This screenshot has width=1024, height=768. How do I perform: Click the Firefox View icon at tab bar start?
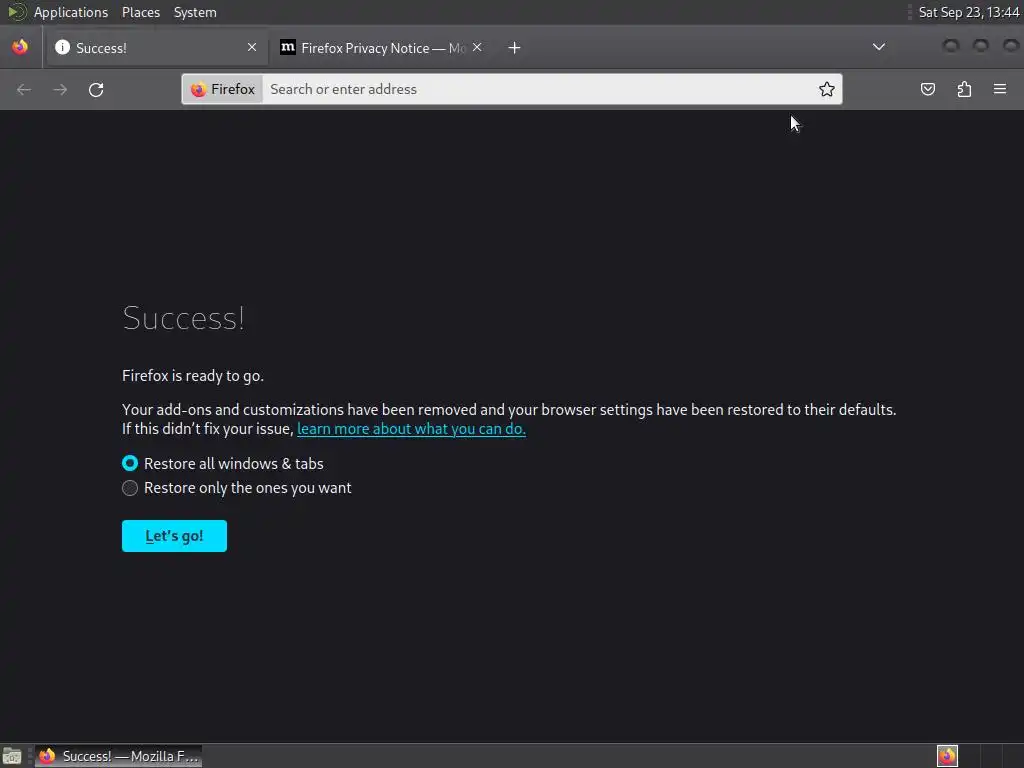tap(20, 47)
